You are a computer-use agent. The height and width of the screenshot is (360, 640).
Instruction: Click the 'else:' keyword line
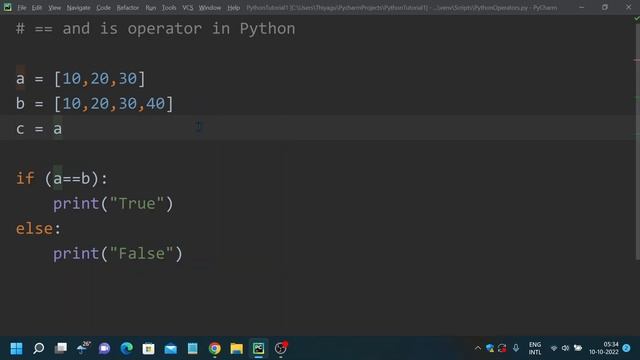click(38, 229)
